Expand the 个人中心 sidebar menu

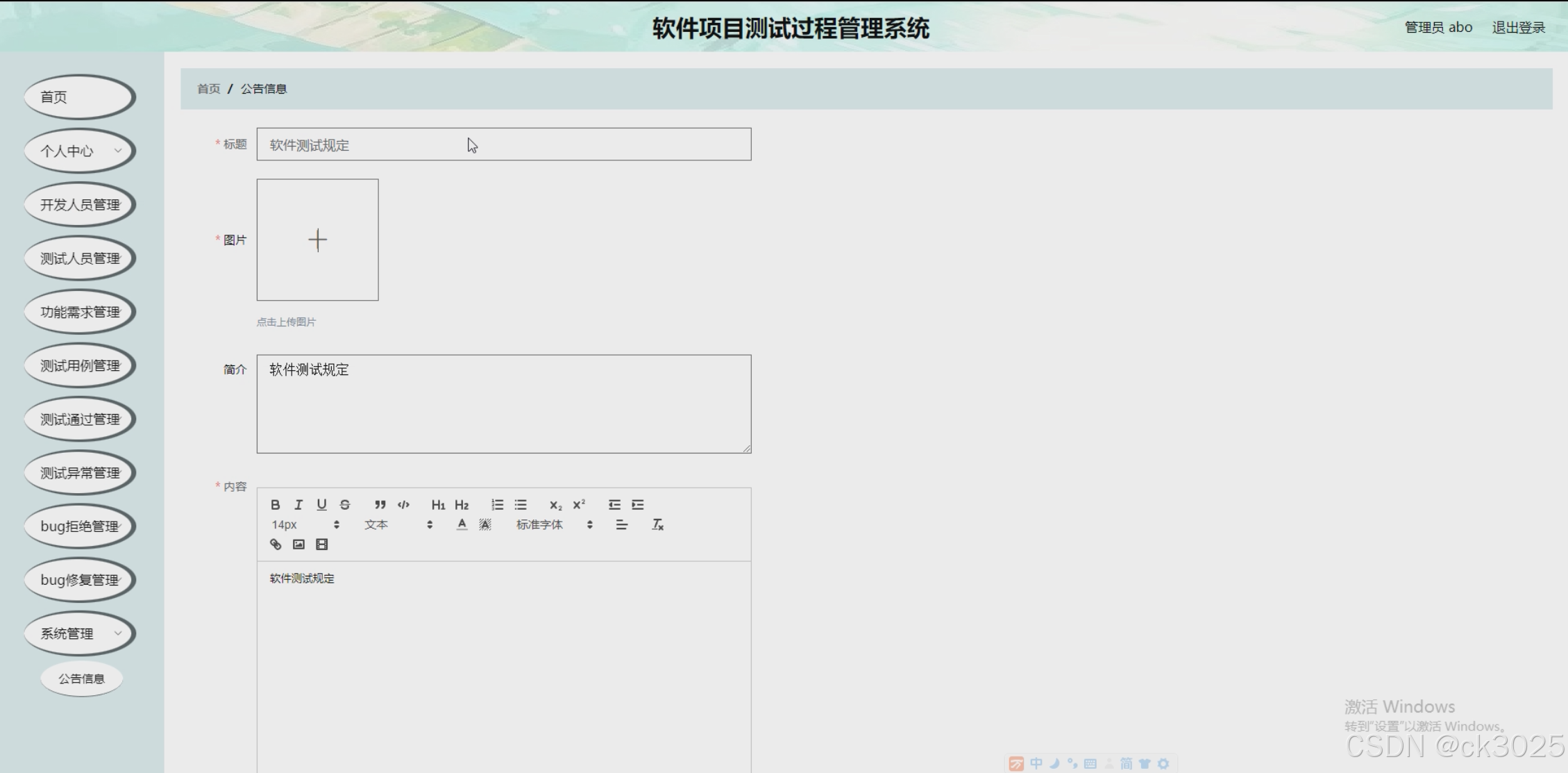[x=78, y=151]
